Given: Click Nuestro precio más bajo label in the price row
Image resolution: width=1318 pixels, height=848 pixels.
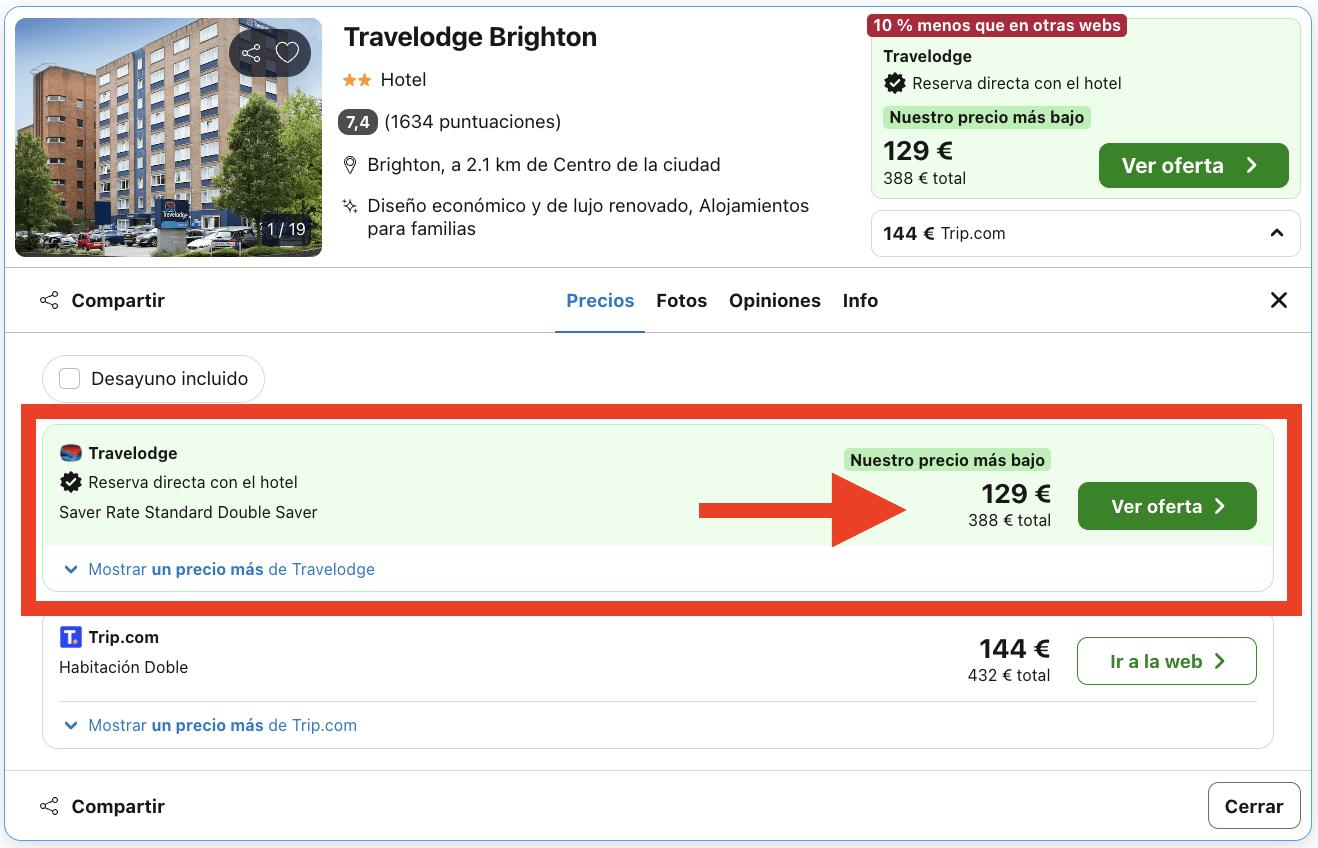Looking at the screenshot, I should [x=947, y=460].
